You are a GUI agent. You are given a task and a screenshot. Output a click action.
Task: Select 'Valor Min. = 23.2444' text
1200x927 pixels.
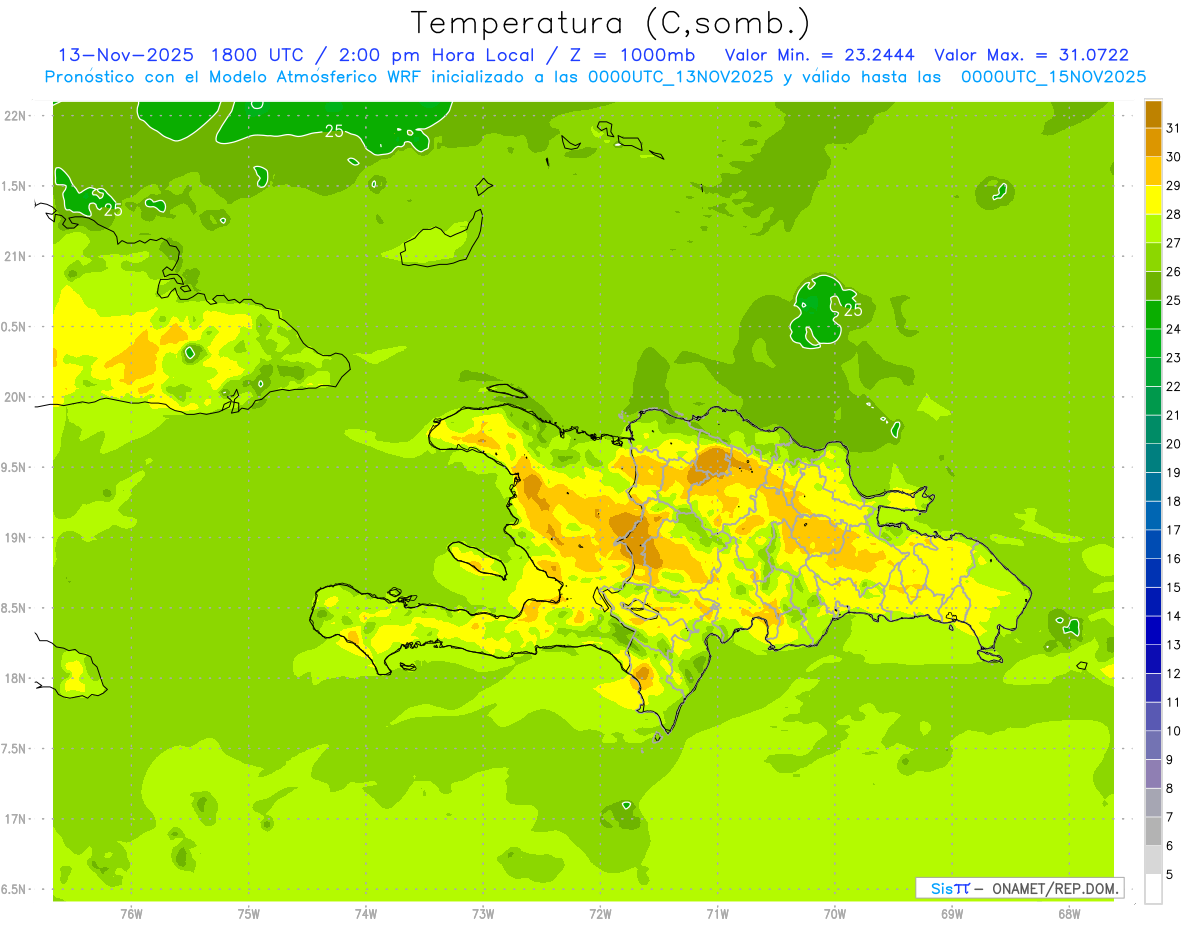click(x=820, y=55)
